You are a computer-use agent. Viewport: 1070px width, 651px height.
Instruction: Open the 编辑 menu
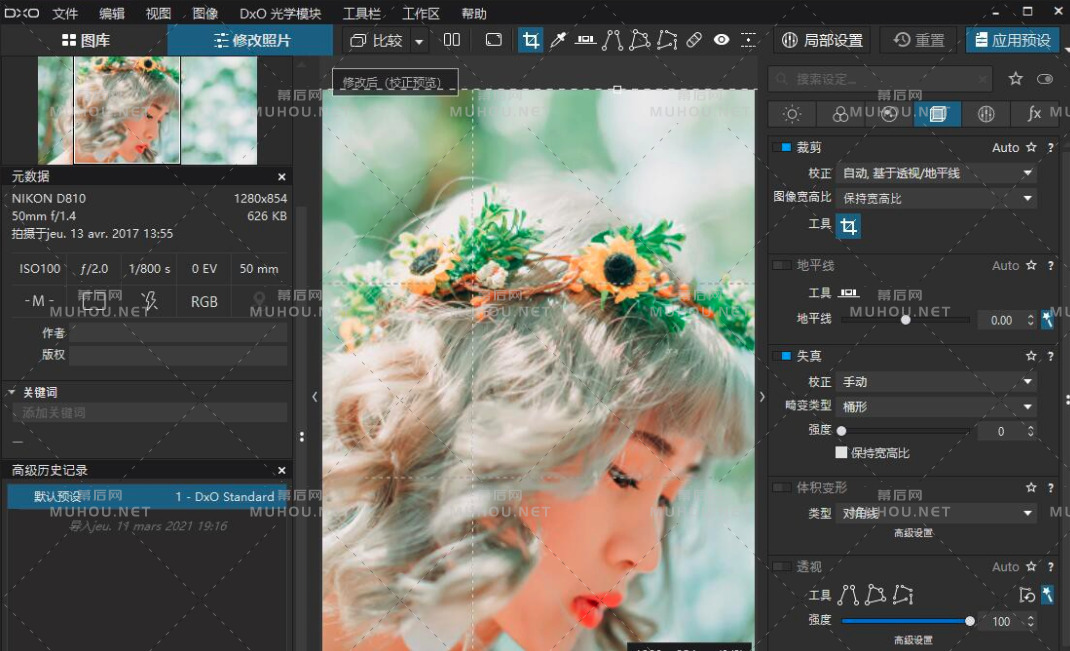pyautogui.click(x=112, y=14)
